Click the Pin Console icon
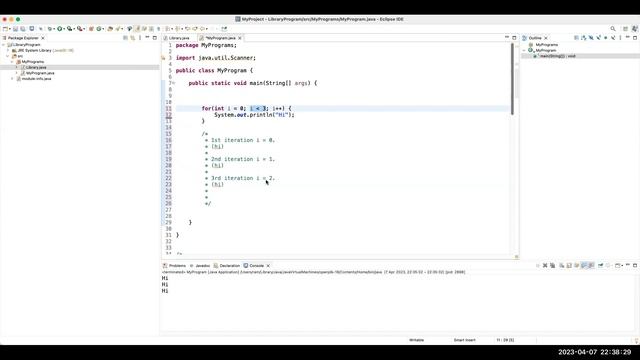The height and width of the screenshot is (360, 640). coord(600,265)
